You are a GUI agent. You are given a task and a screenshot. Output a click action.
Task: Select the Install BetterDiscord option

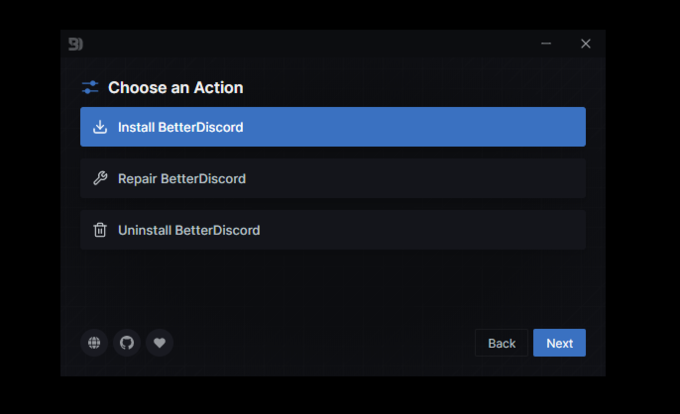[x=333, y=127]
